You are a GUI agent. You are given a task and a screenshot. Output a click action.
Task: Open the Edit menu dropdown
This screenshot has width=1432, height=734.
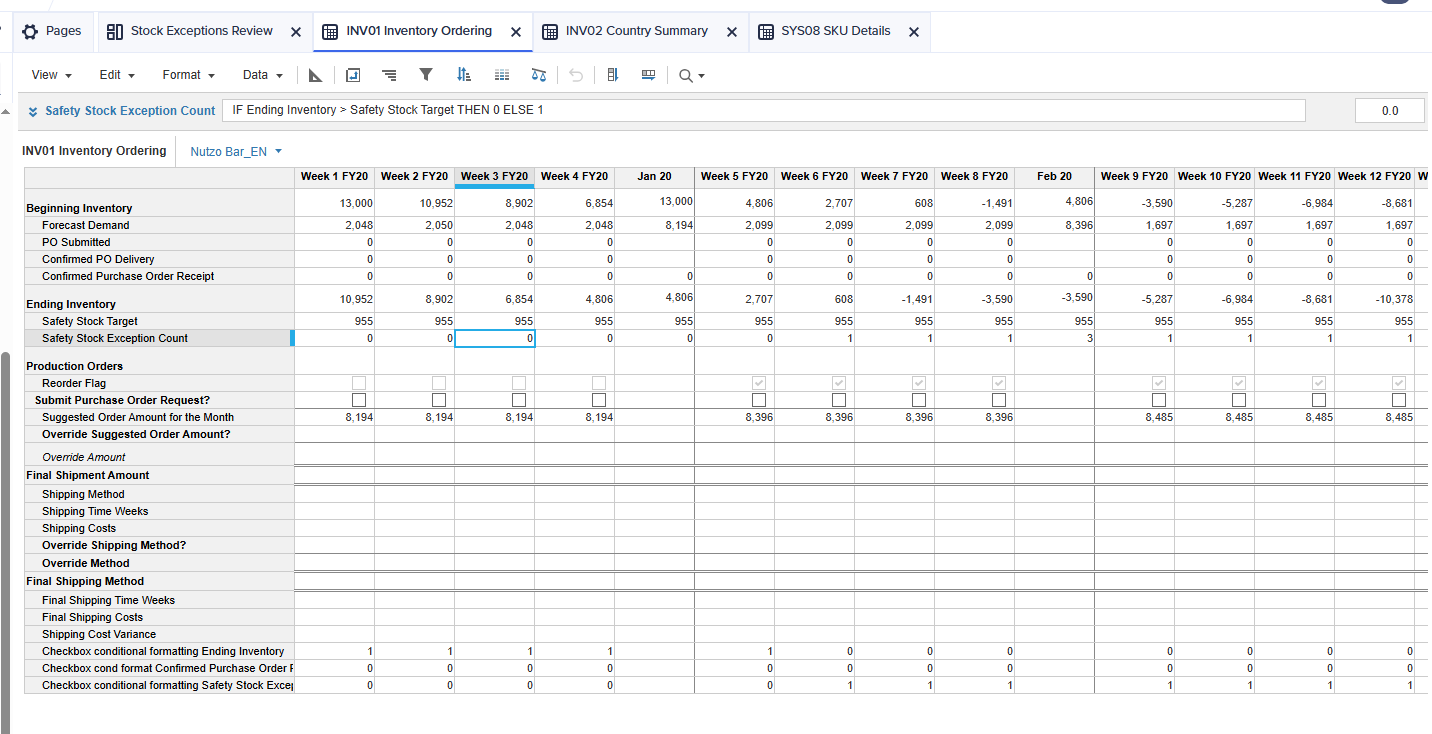tap(117, 75)
